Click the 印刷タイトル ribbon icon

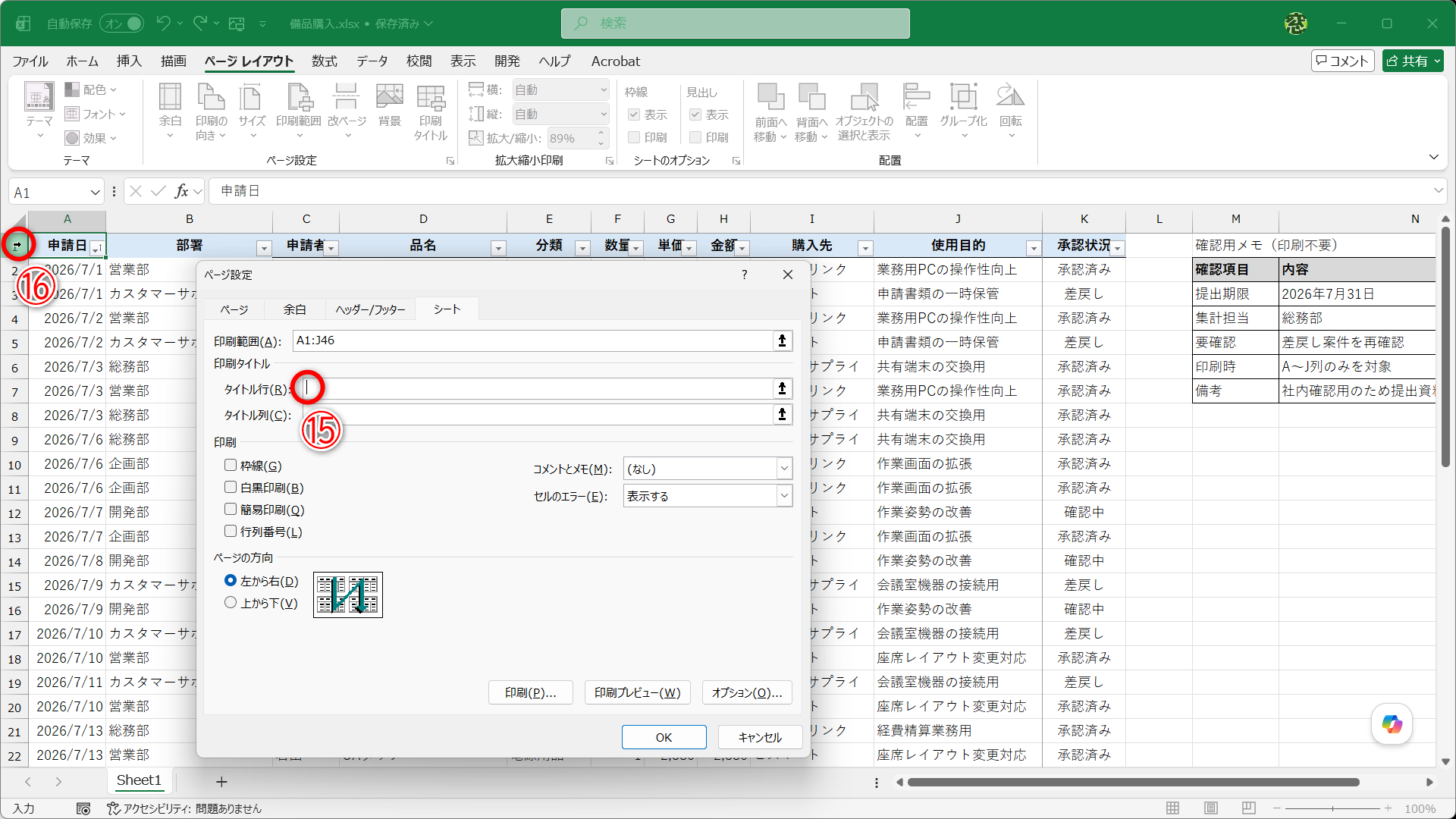pos(431,111)
